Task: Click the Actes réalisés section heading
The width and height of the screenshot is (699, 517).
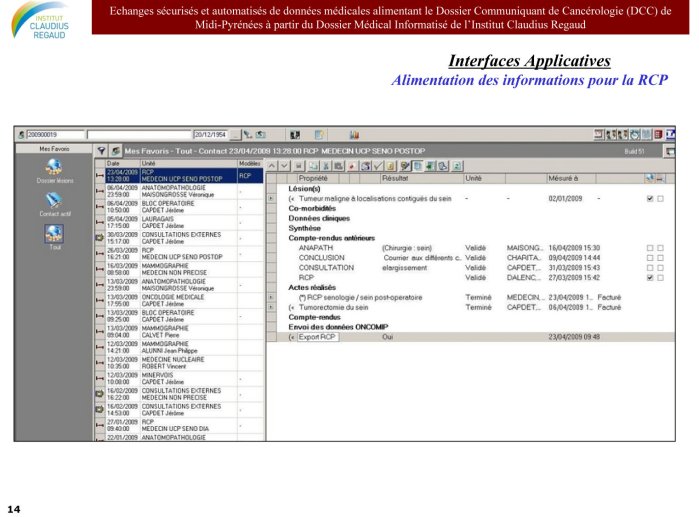Action: tap(312, 287)
